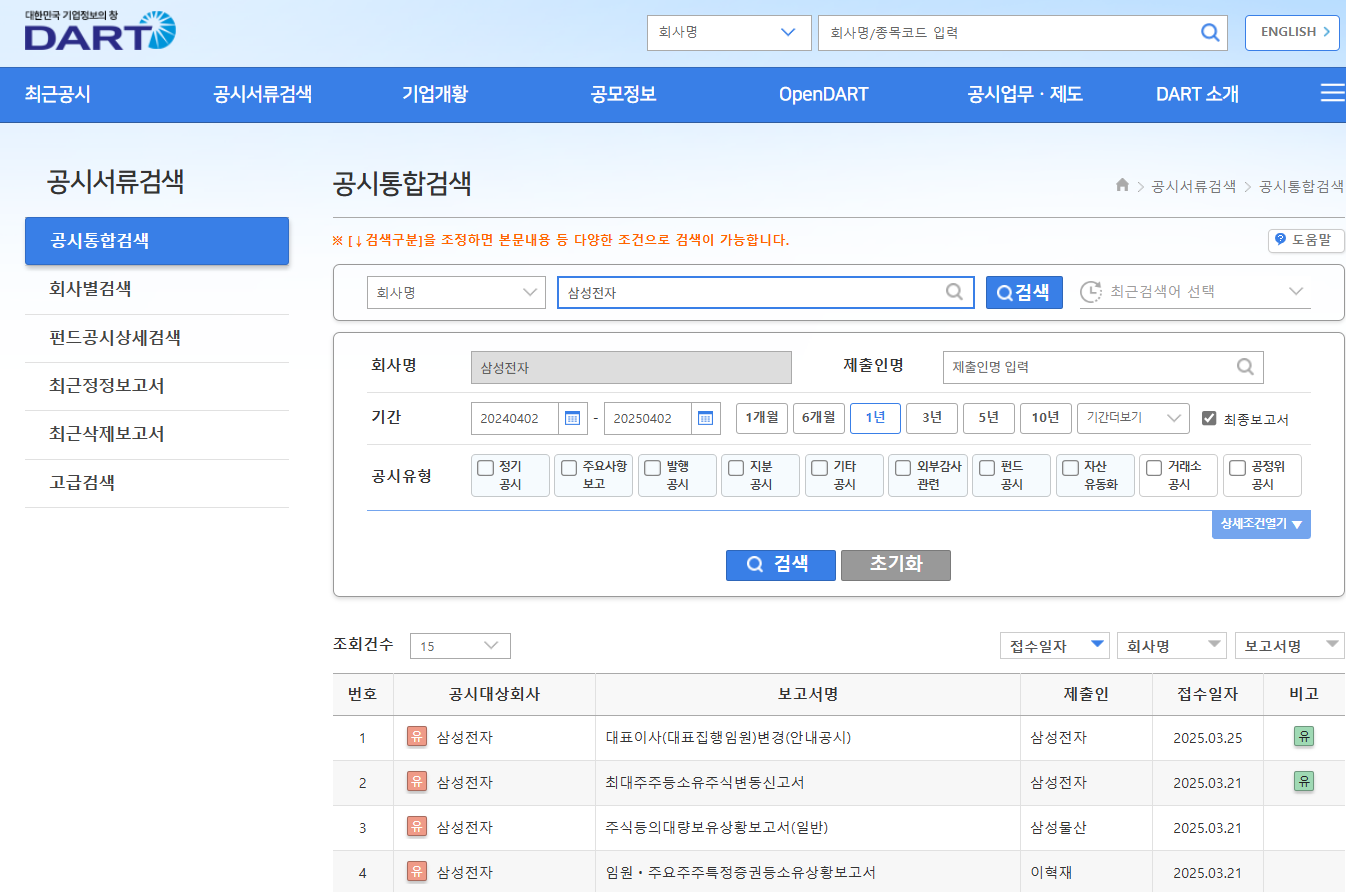
Task: Click the bottom 검색 submit button
Action: pyautogui.click(x=781, y=565)
